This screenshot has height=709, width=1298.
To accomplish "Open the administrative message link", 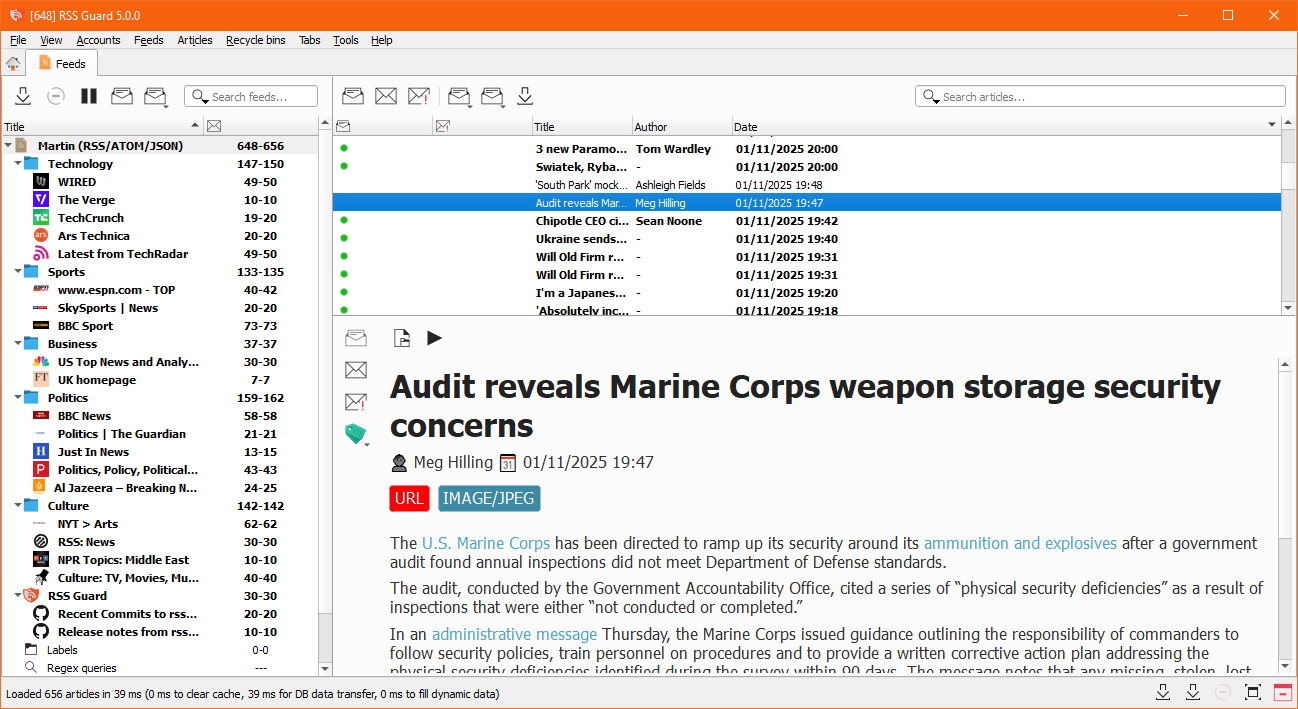I will [x=514, y=634].
